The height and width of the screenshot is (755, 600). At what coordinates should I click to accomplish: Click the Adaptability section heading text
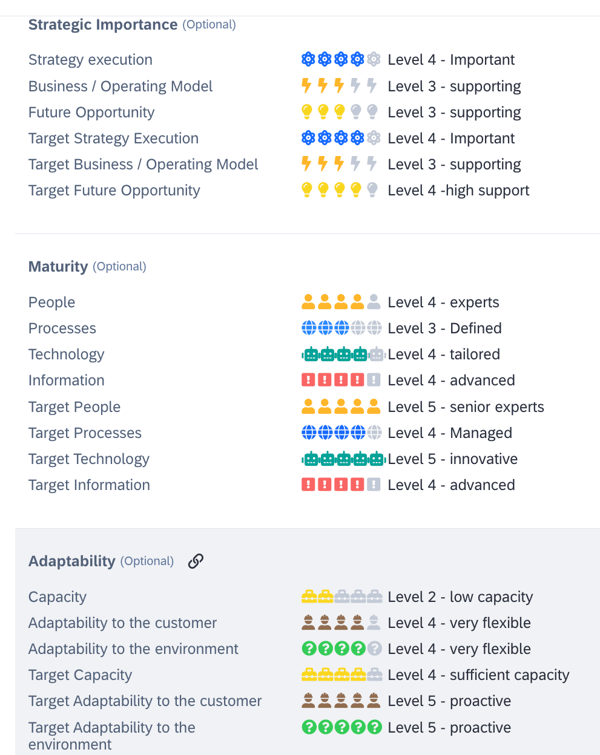coord(72,561)
